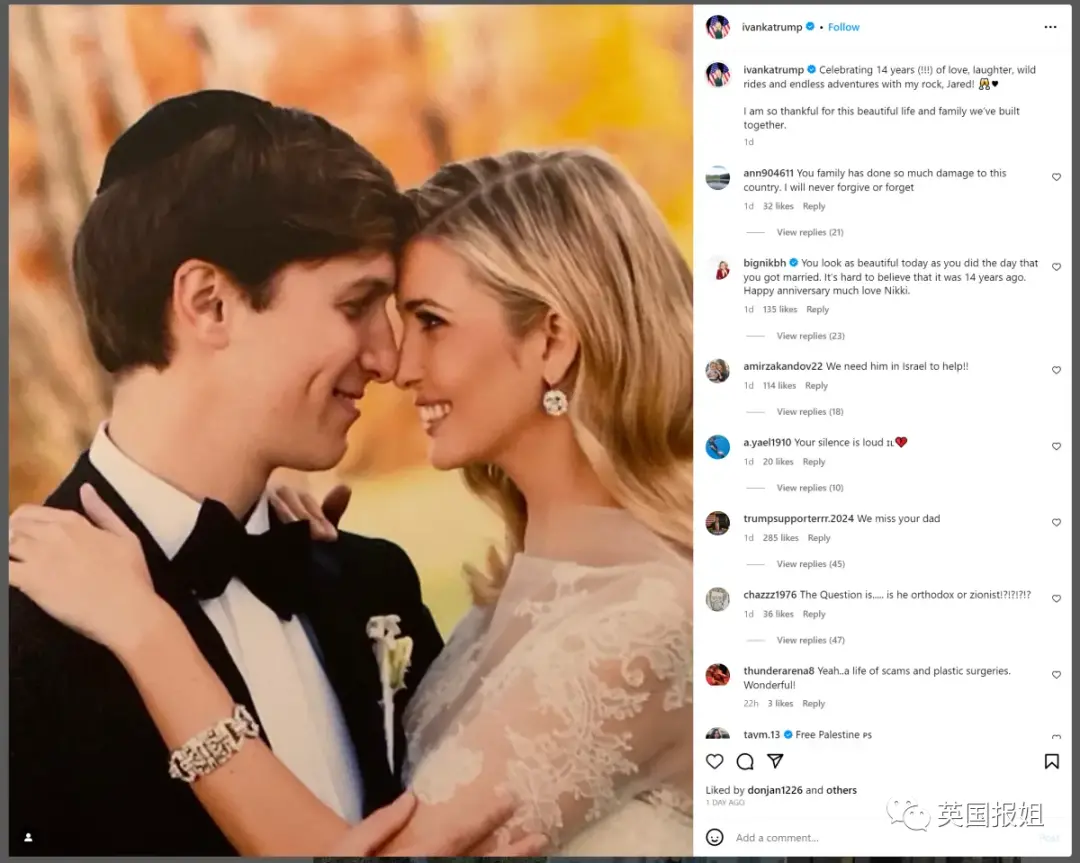Expand View replies (45) thread

810,564
